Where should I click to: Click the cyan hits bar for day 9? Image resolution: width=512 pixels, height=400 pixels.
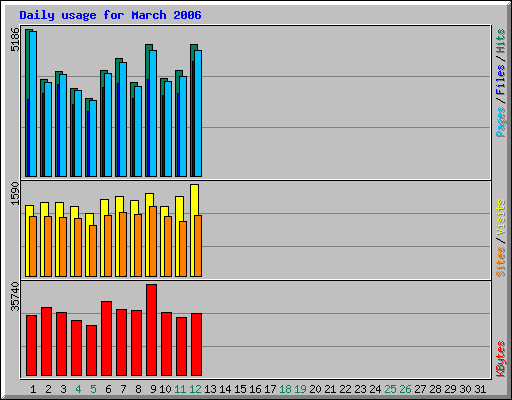click(x=153, y=113)
